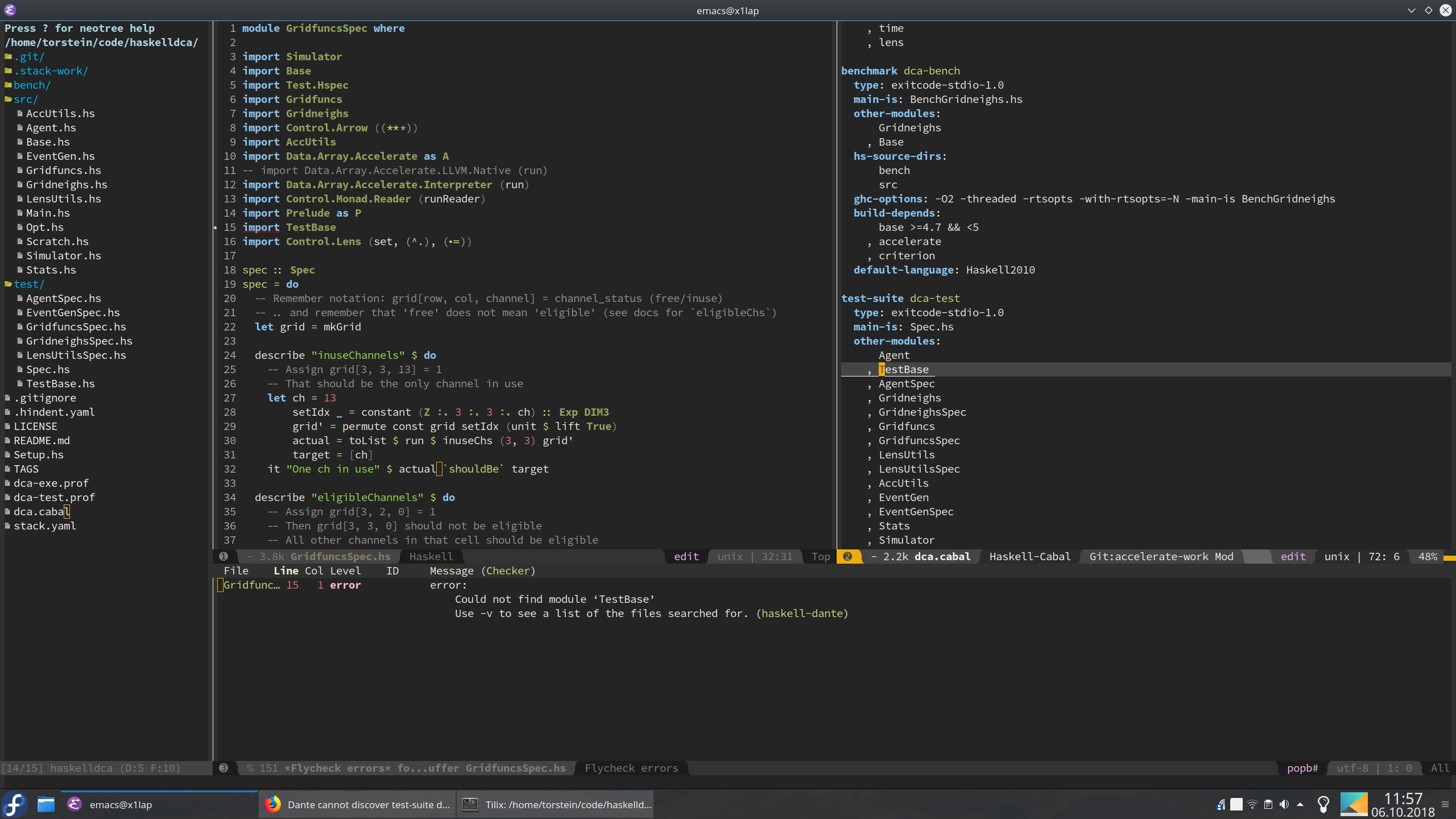Image resolution: width=1456 pixels, height=819 pixels.
Task: Click the lightbulb tray icon
Action: click(x=1323, y=804)
